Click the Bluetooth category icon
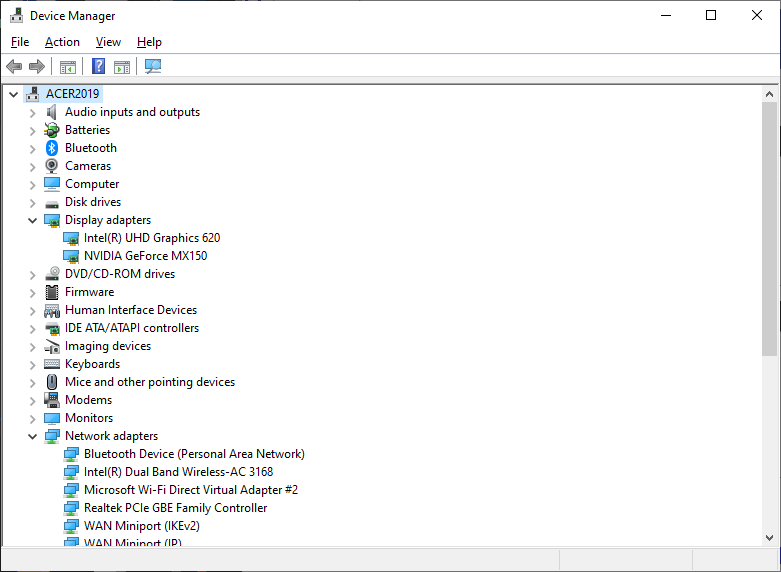 click(x=52, y=148)
